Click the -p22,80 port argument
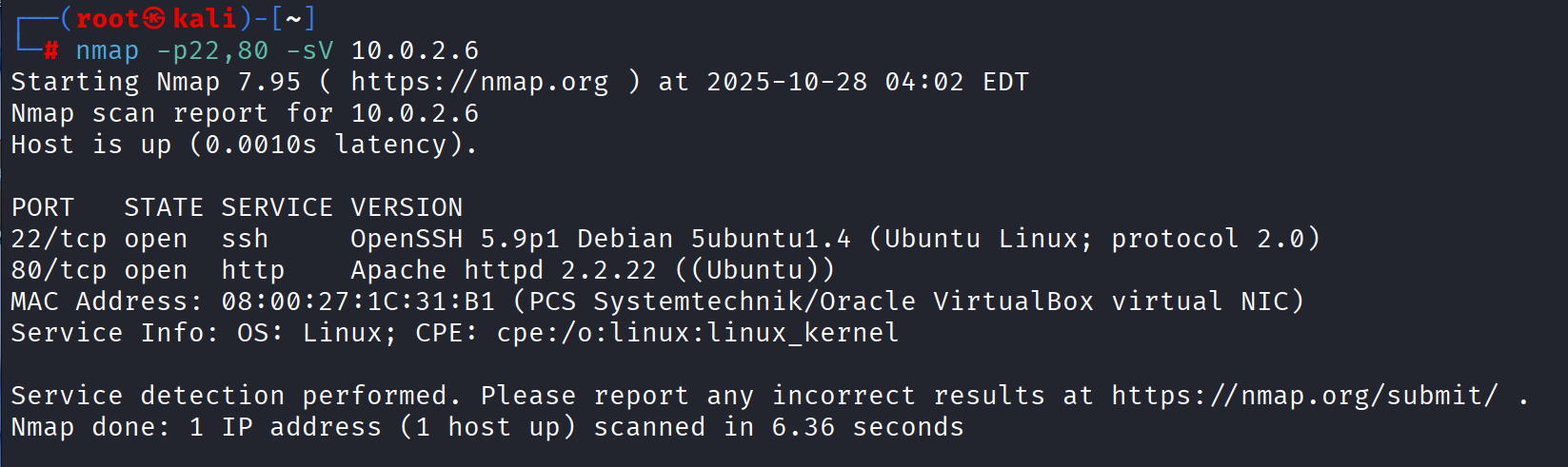The width and height of the screenshot is (1568, 467). [x=212, y=50]
